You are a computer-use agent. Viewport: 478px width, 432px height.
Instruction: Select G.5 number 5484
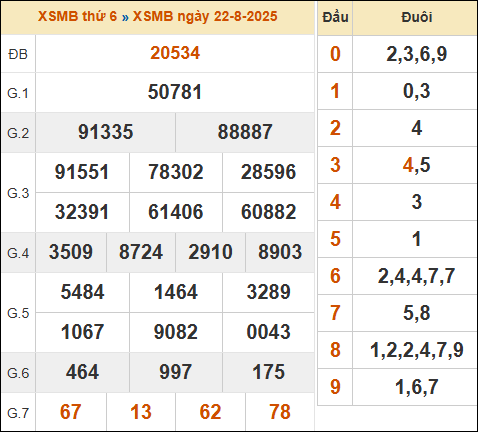(82, 292)
